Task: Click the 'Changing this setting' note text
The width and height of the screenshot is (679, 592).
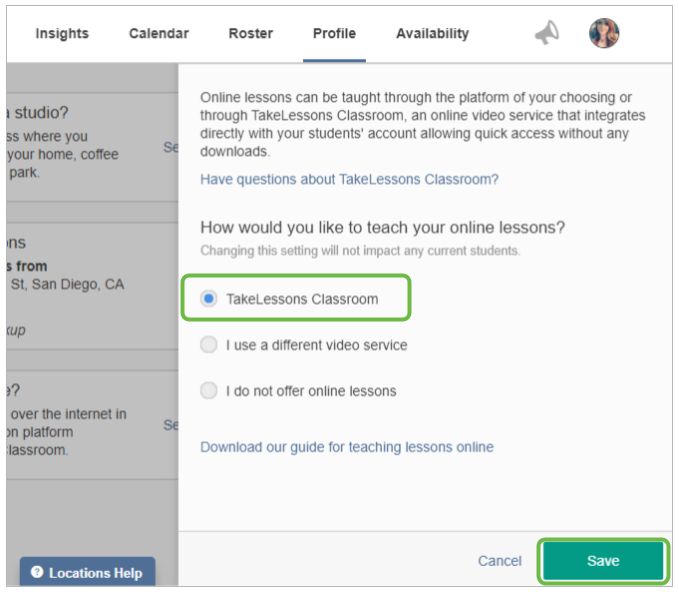Action: coord(360,251)
